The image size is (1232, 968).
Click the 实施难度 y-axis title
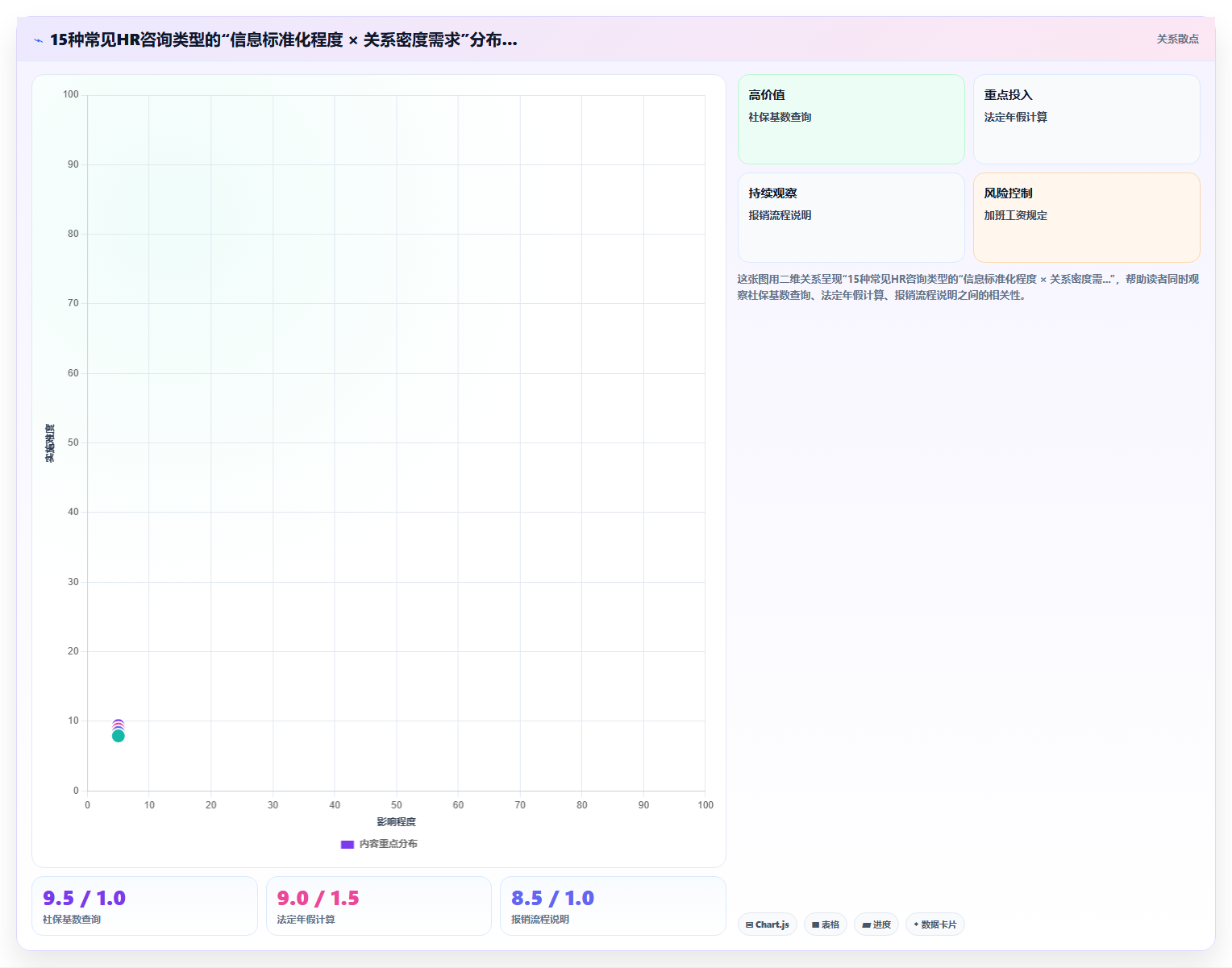pyautogui.click(x=50, y=443)
